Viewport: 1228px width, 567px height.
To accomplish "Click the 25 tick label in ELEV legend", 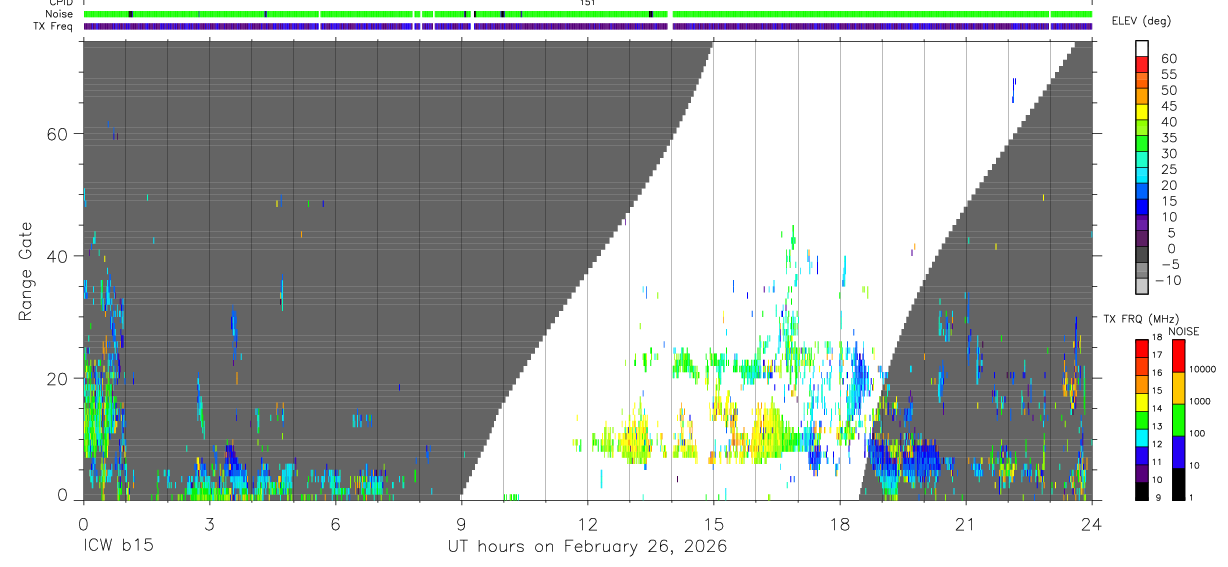I will (1169, 169).
